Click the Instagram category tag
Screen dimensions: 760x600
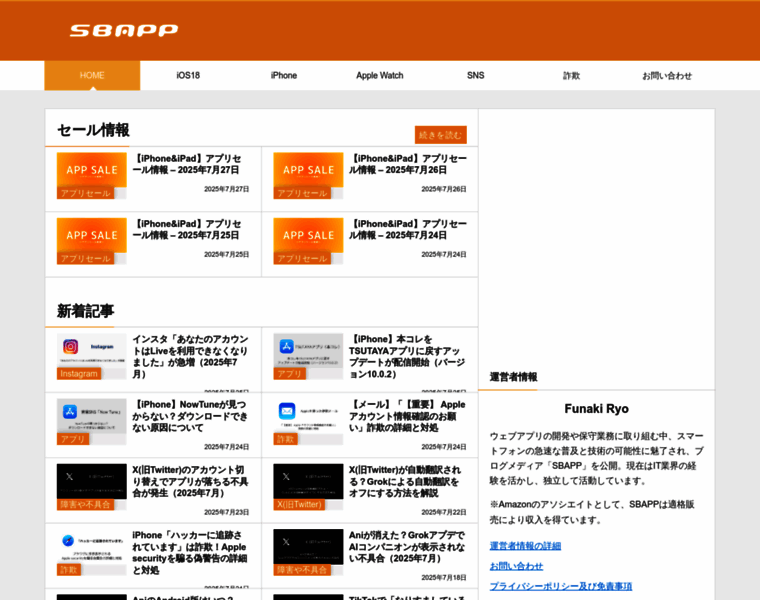79,374
